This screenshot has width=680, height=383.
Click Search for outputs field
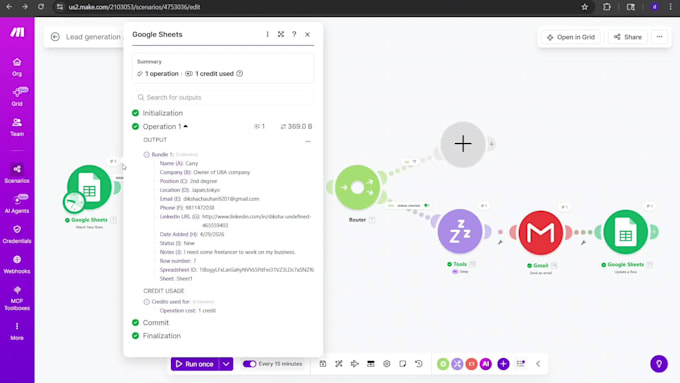pos(223,97)
